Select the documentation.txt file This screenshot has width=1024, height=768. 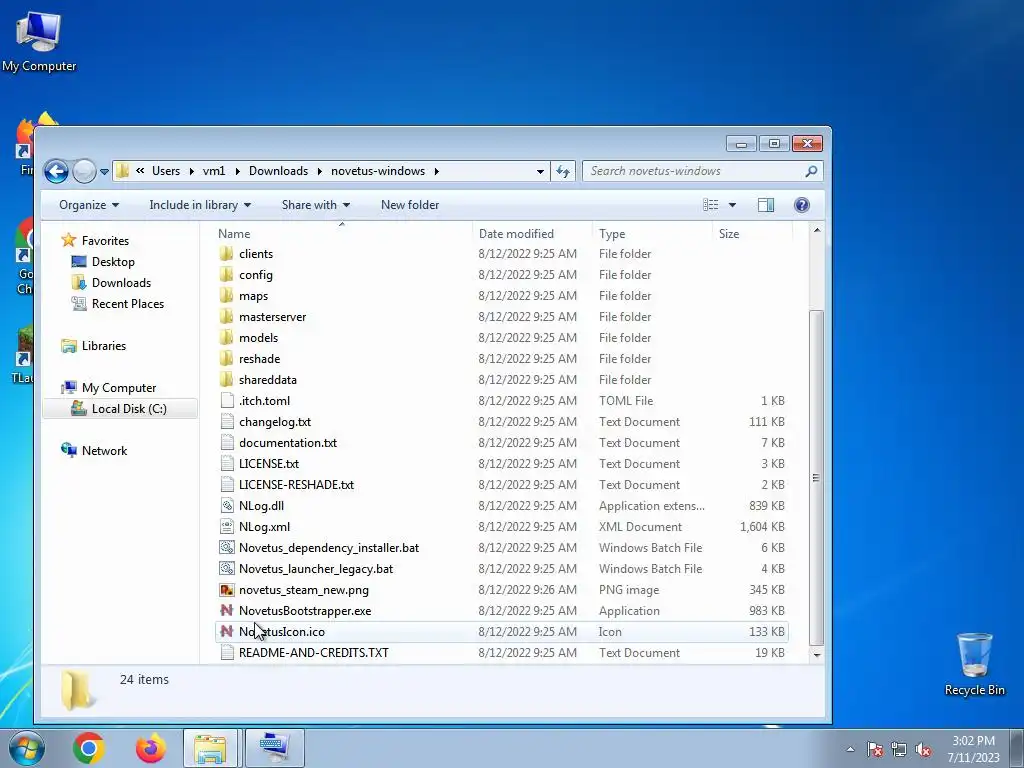point(502,443)
